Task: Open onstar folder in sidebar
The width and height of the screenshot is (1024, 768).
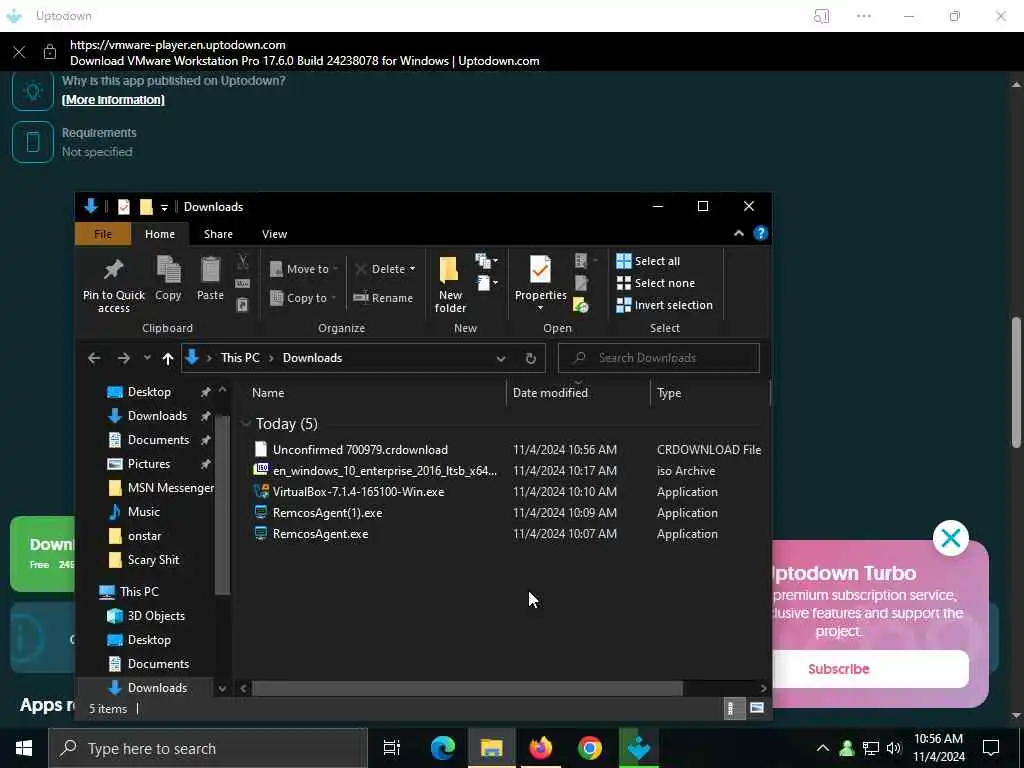Action: click(x=144, y=536)
